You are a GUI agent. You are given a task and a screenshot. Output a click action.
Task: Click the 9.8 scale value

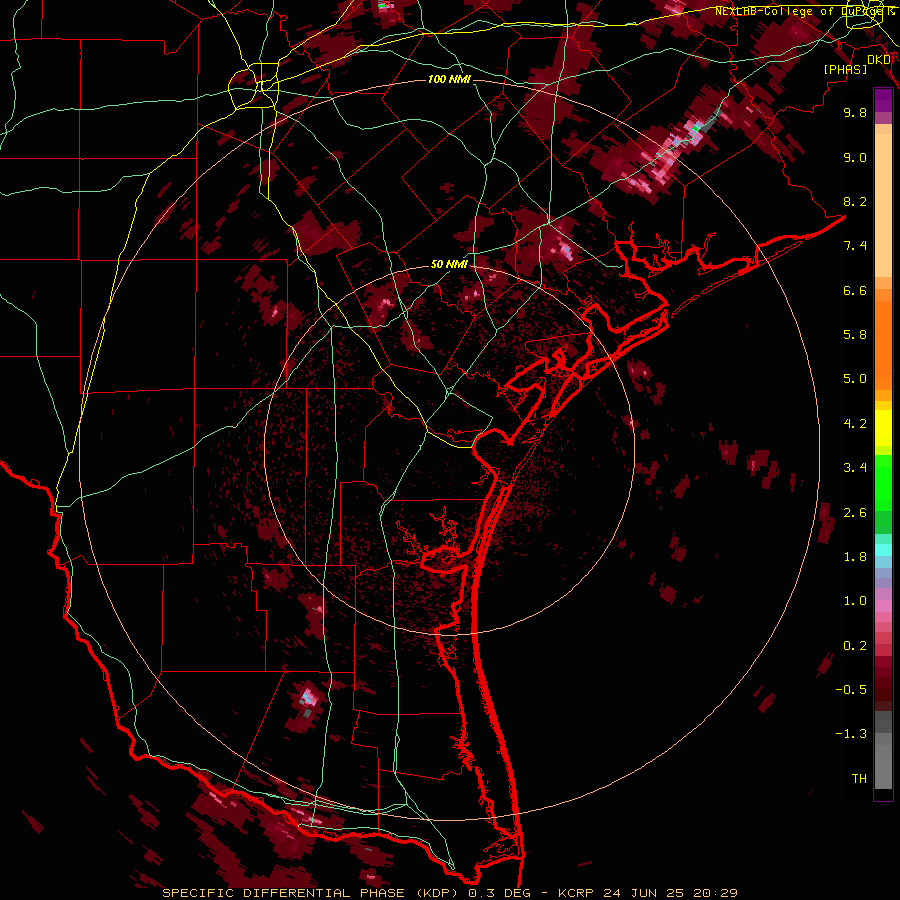855,112
